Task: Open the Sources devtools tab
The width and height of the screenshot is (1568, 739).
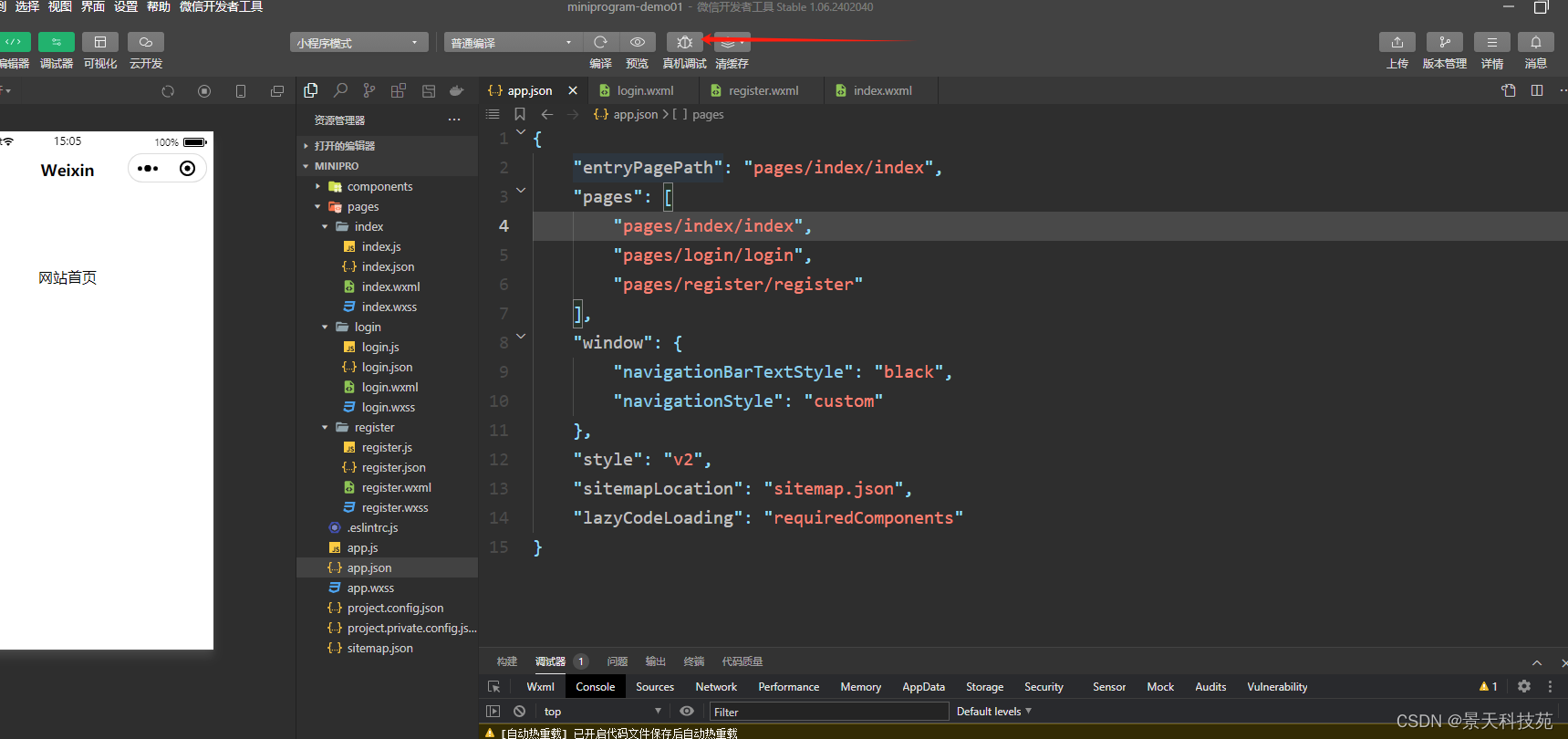Action: click(x=655, y=687)
